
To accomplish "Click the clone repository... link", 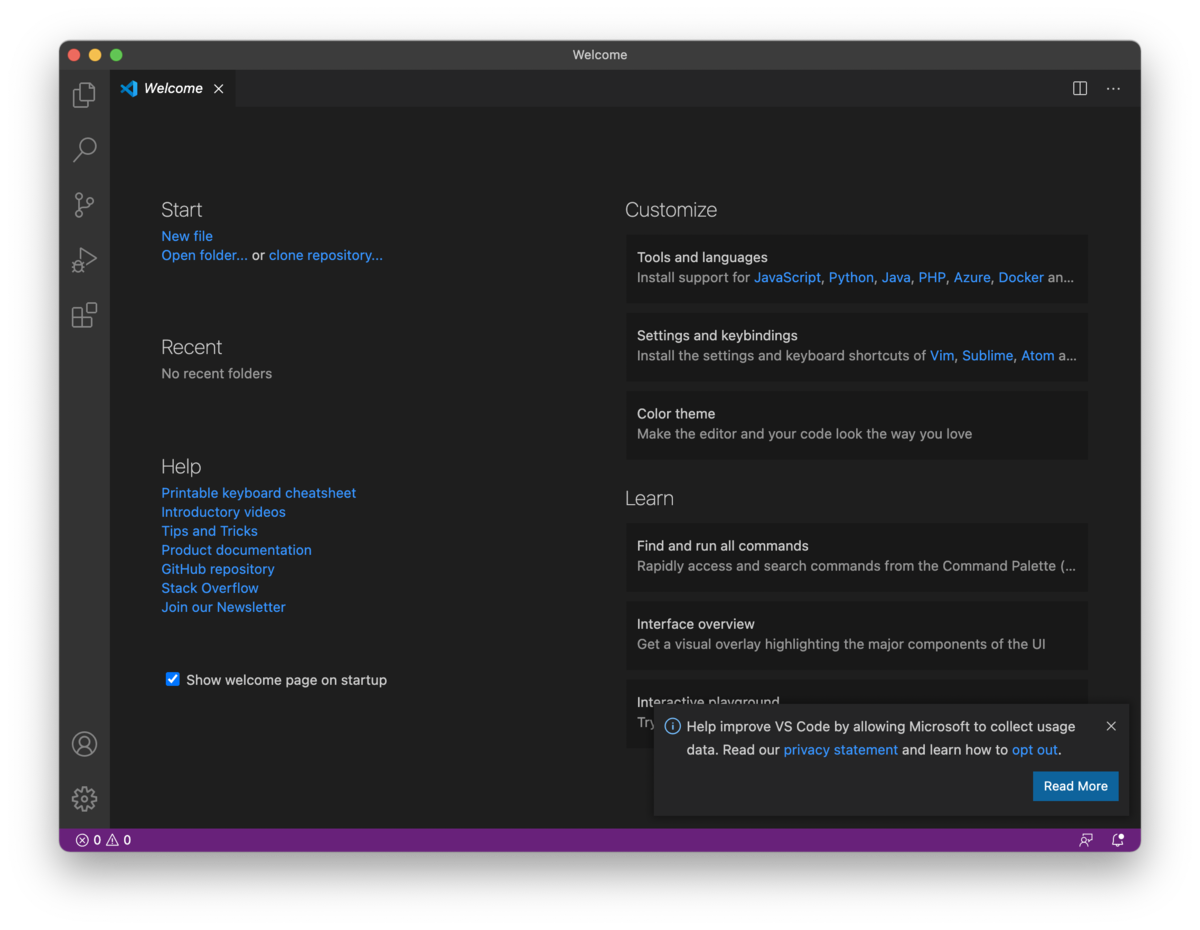I will coord(325,255).
